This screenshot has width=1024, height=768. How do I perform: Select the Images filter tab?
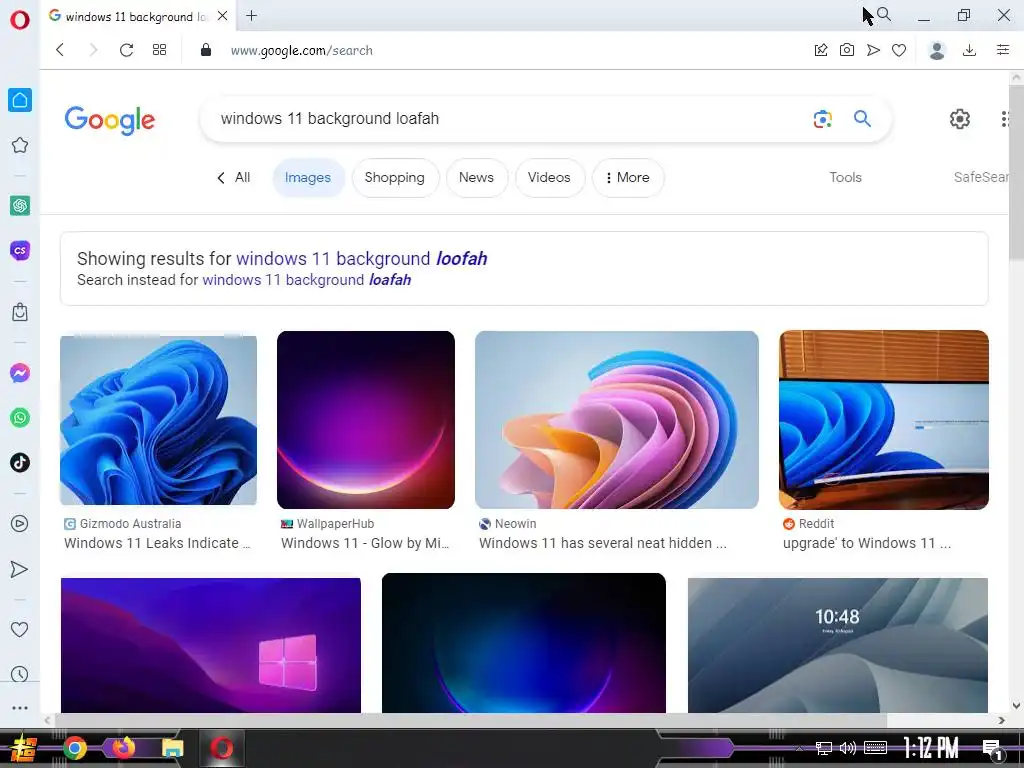(x=308, y=178)
